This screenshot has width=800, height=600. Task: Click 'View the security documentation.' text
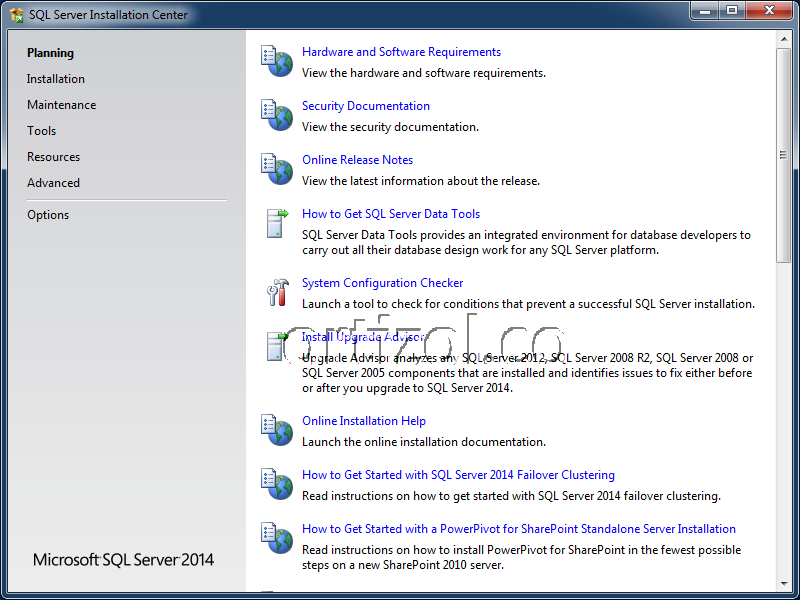390,127
